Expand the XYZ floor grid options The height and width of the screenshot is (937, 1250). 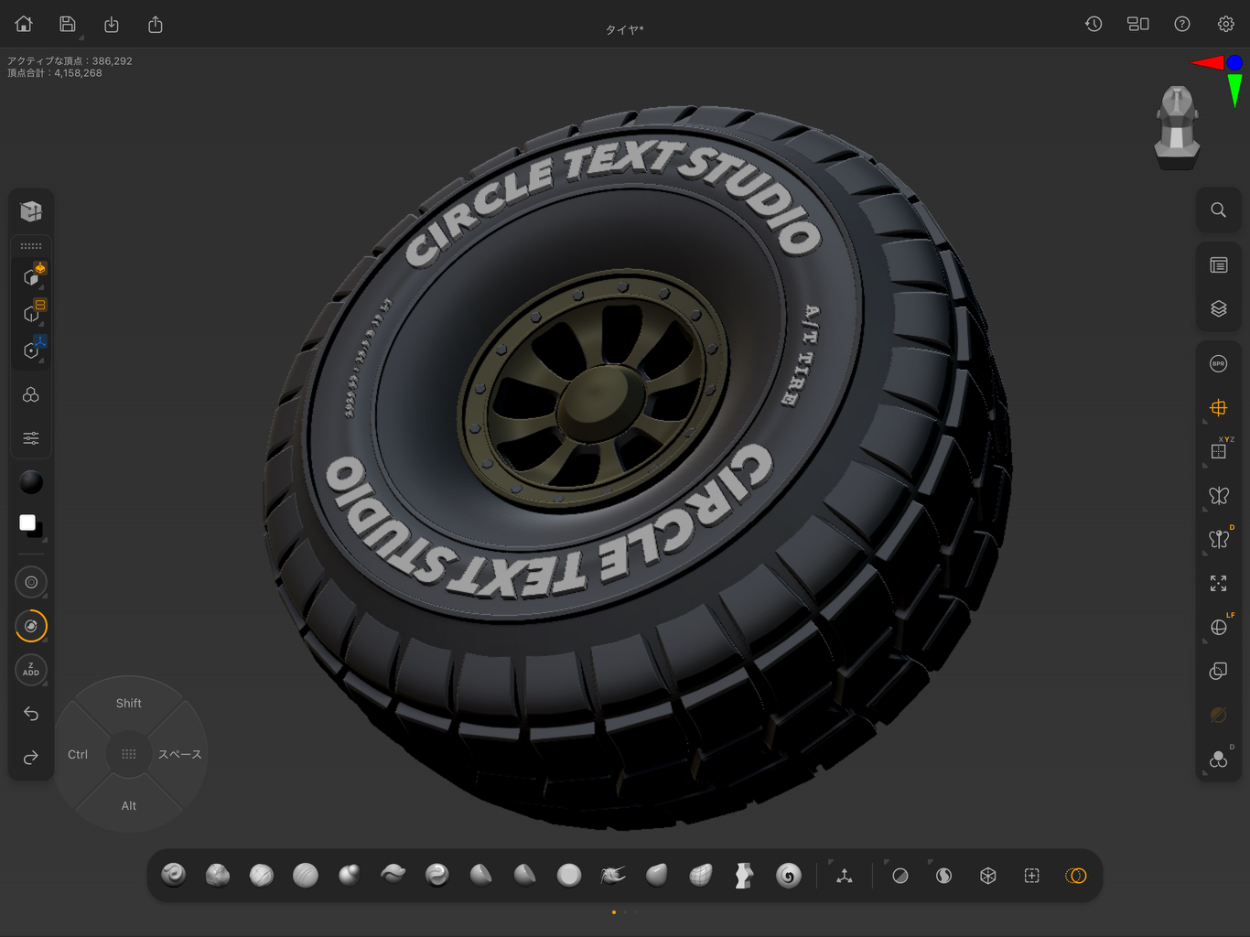[1218, 451]
